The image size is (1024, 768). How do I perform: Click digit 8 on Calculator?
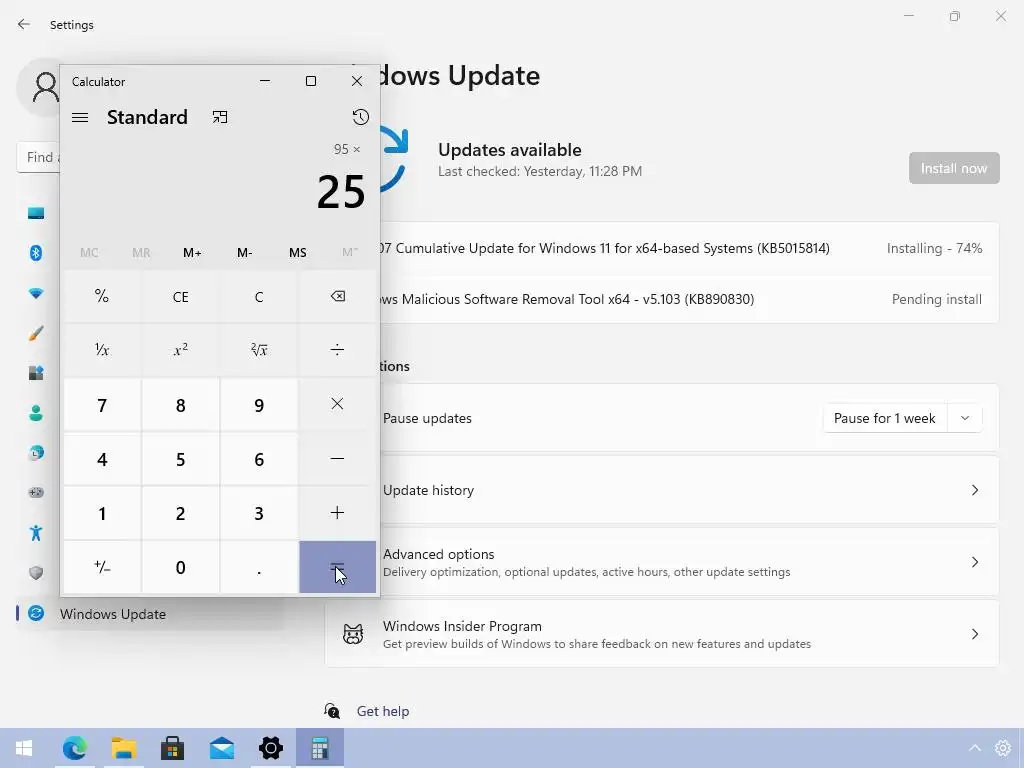pyautogui.click(x=180, y=405)
